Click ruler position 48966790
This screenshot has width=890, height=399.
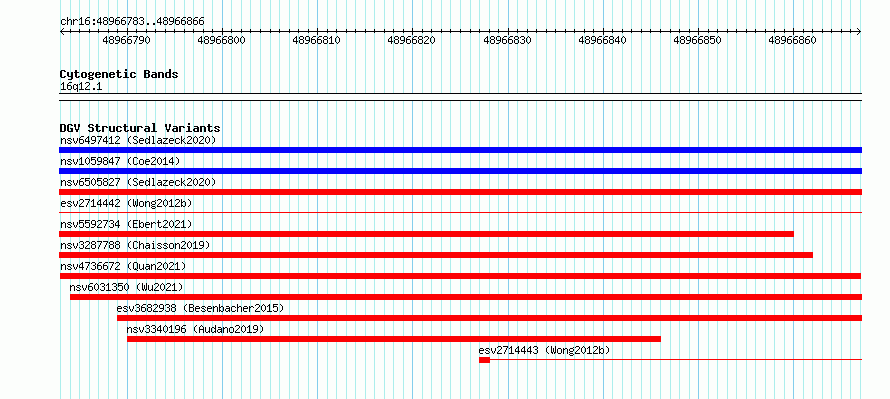(x=127, y=40)
